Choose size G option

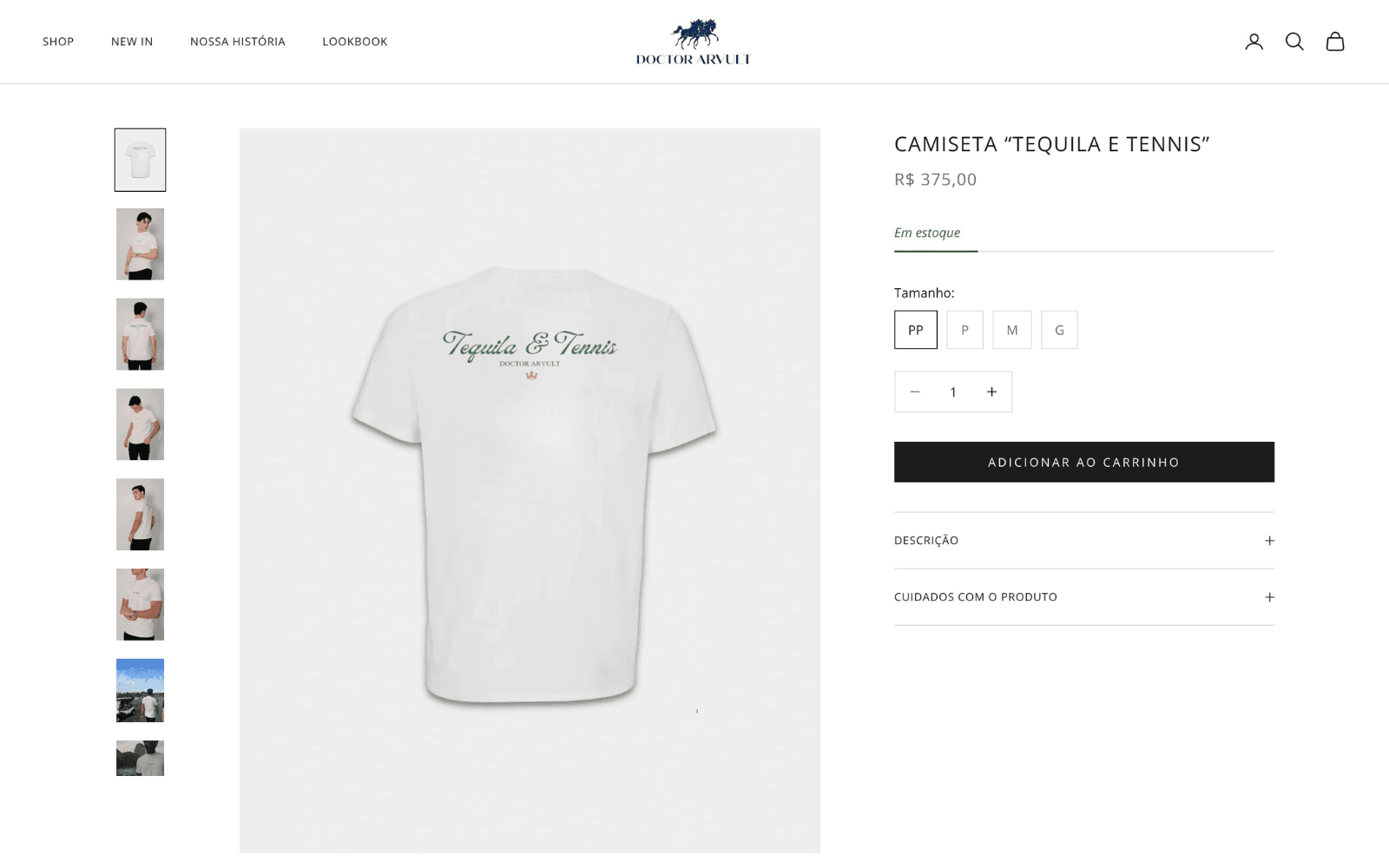(x=1059, y=330)
